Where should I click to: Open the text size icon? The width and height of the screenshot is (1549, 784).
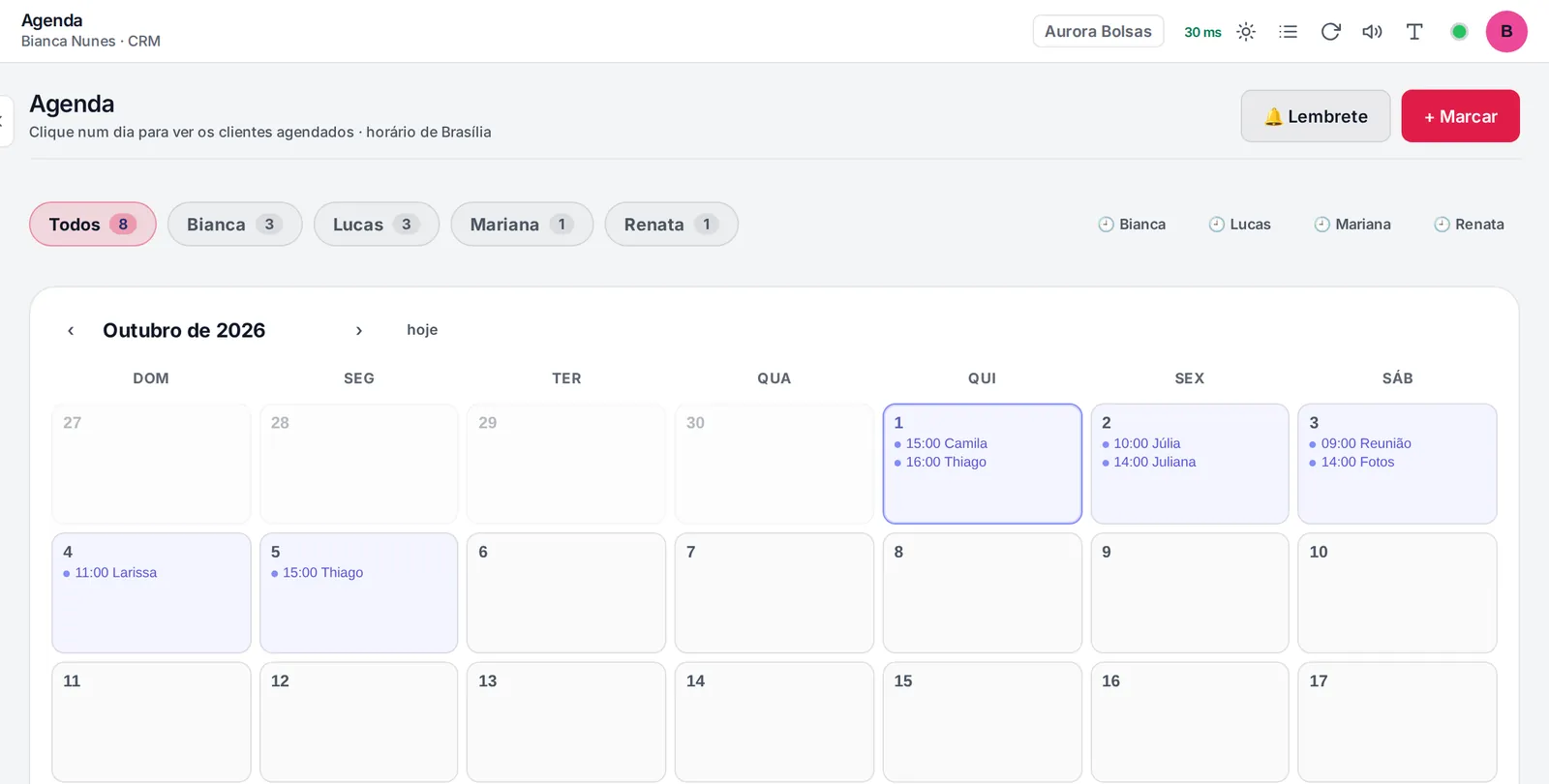coord(1414,32)
